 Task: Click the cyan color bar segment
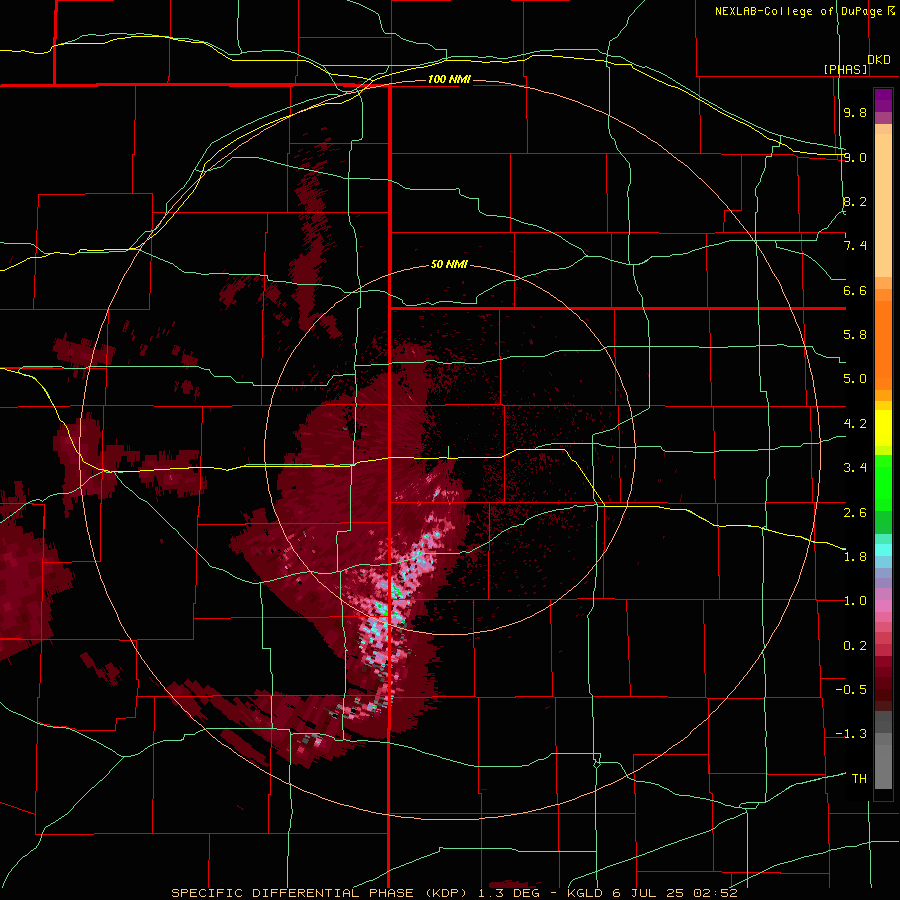pyautogui.click(x=883, y=550)
